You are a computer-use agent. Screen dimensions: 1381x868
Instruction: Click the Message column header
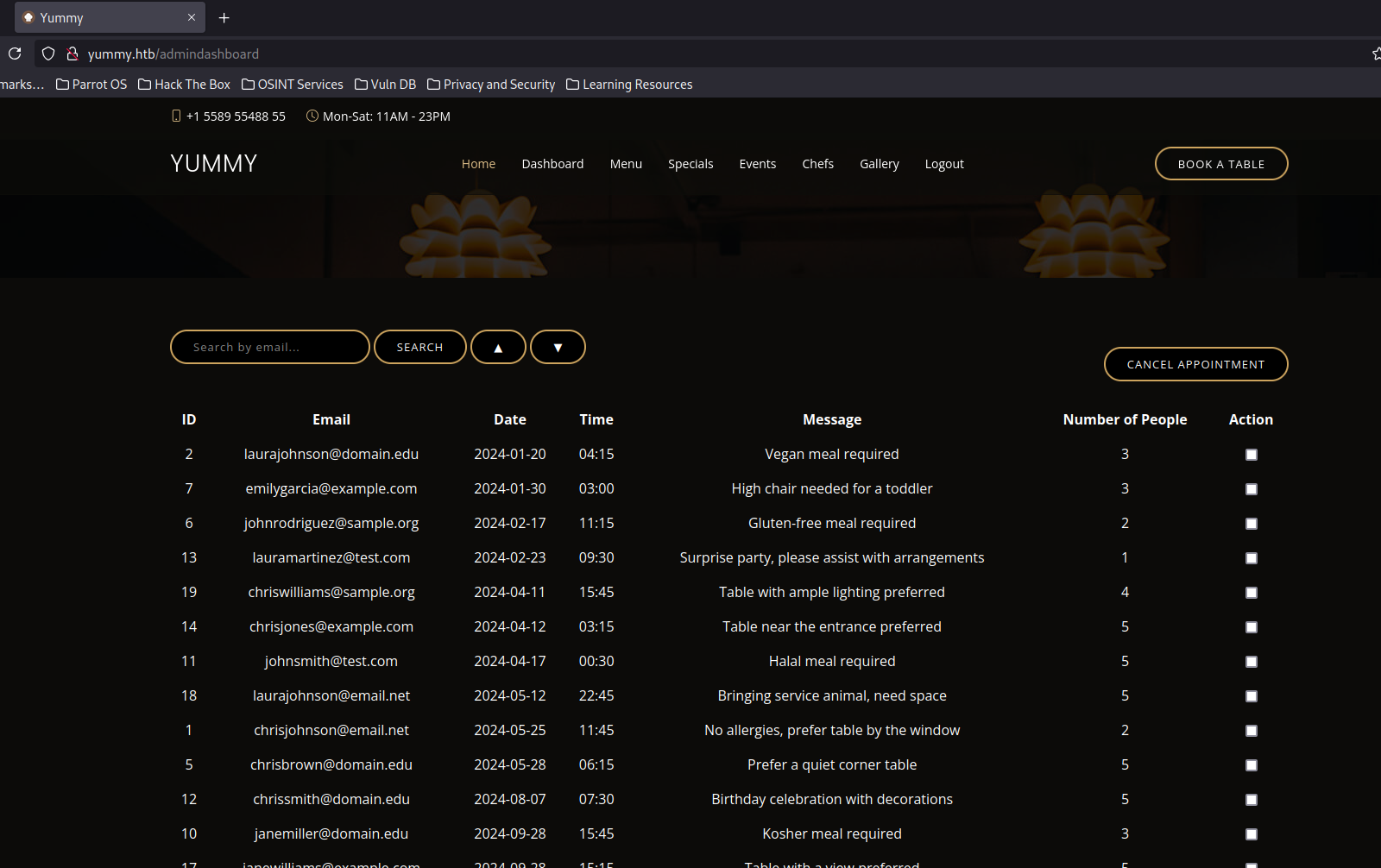(832, 419)
